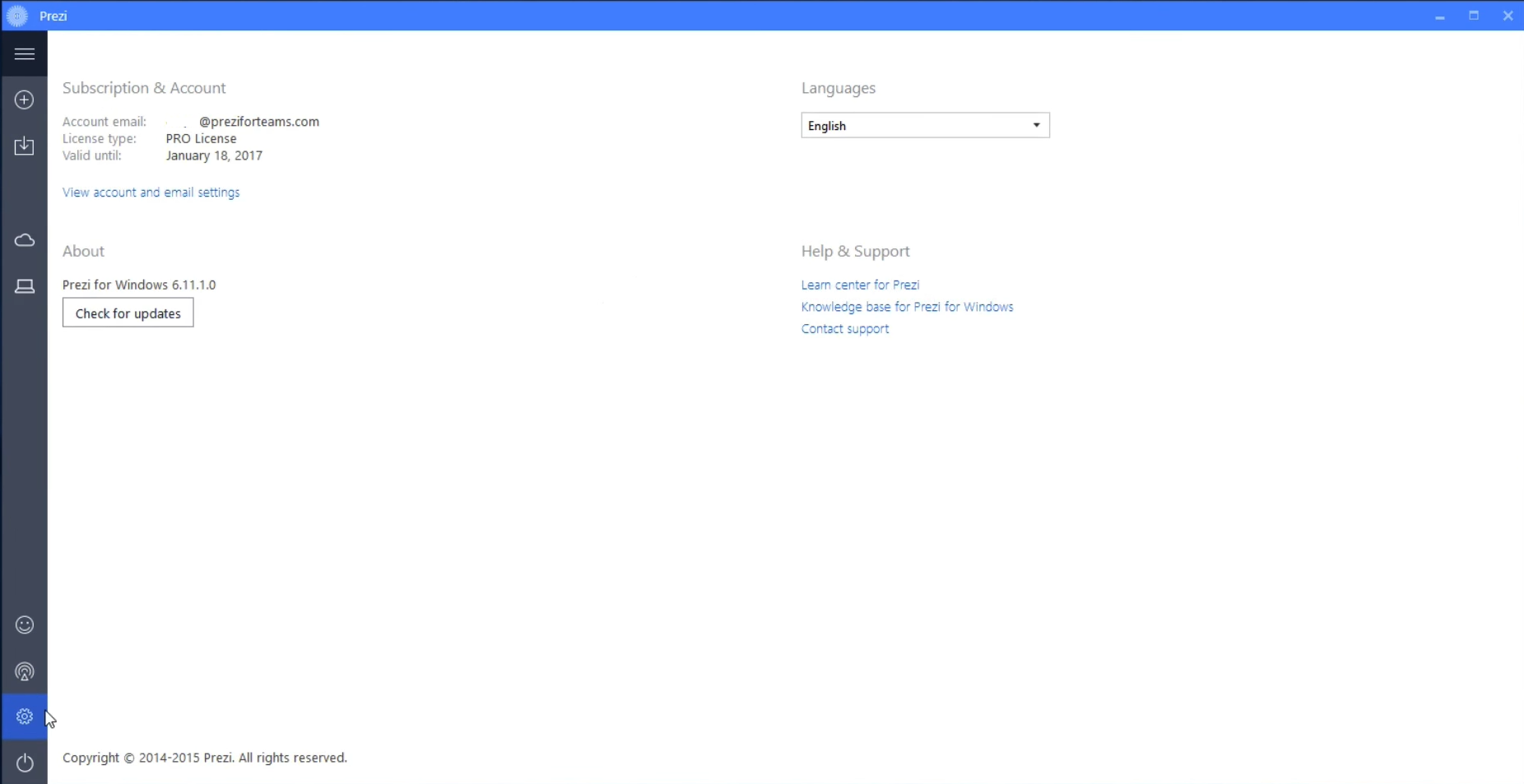Click the Valid until label
The height and width of the screenshot is (784, 1524).
[x=92, y=155]
